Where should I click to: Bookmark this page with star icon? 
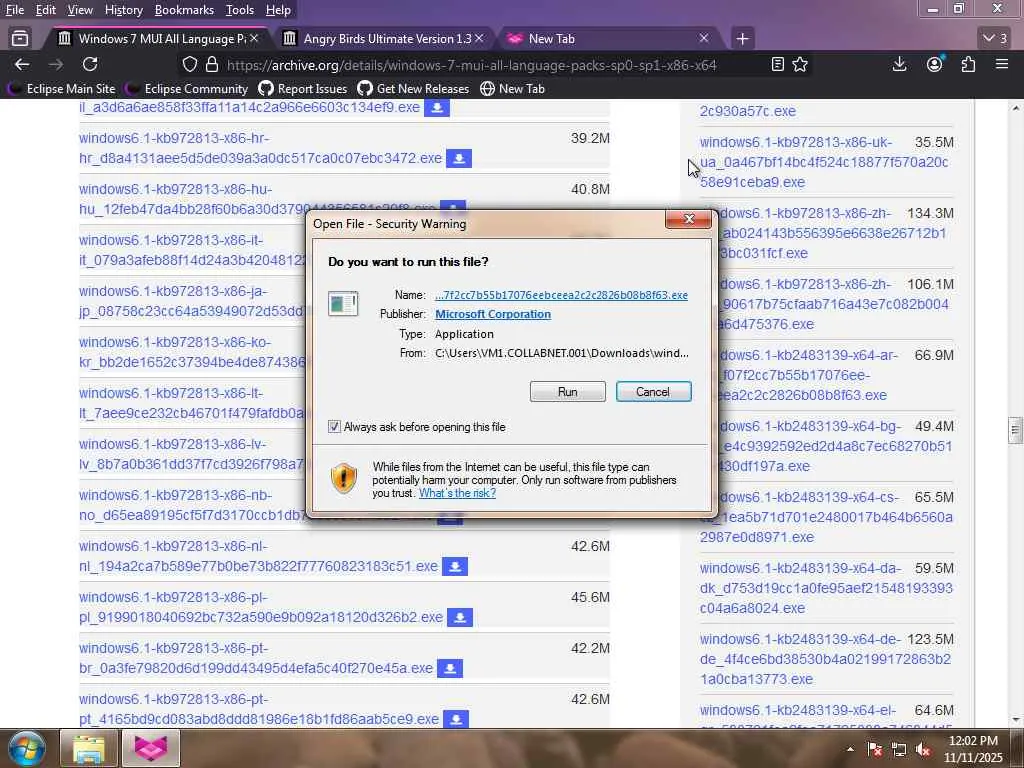coord(800,65)
